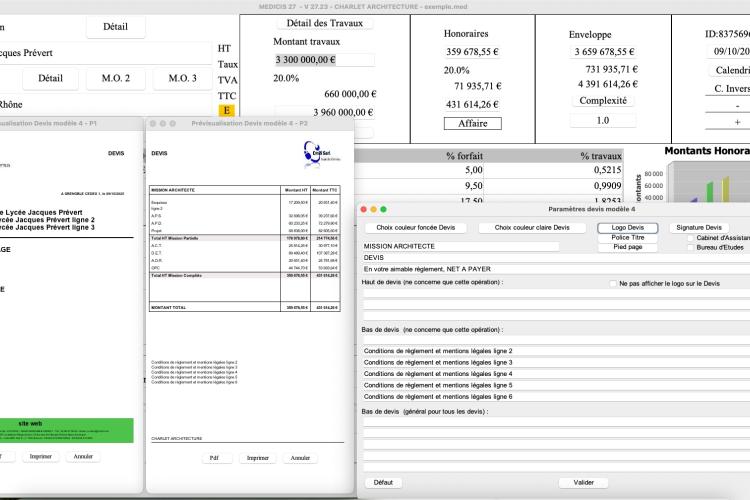This screenshot has height=500, width=750.
Task: Click Imprimer in preview P1 window
Action: tap(41, 456)
